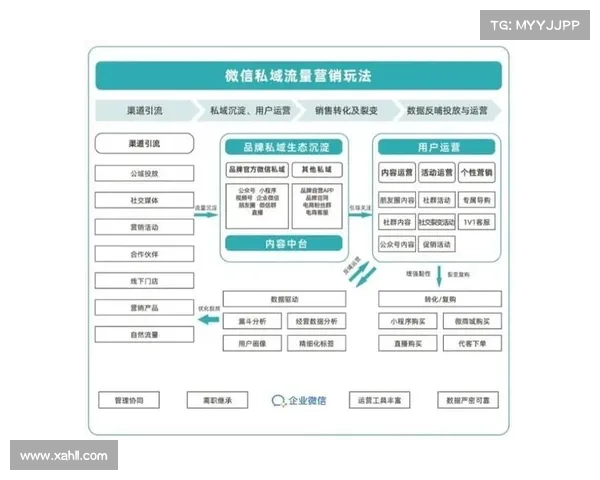600x480 pixels.
Task: Click the 精细化标签 box
Action: pos(316,343)
